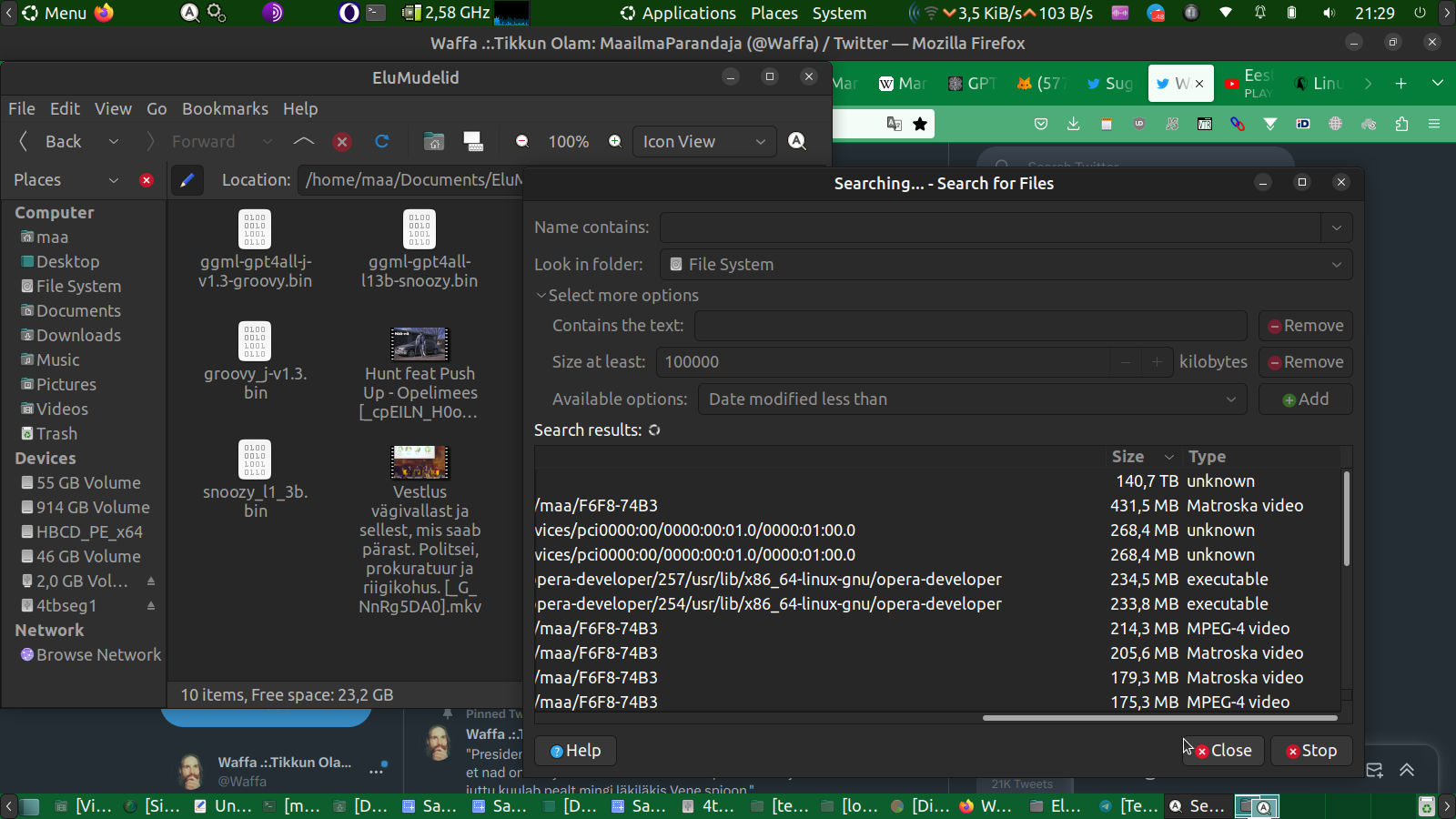Click the Home folder toolbar icon
Viewport: 1456px width, 819px height.
[434, 141]
